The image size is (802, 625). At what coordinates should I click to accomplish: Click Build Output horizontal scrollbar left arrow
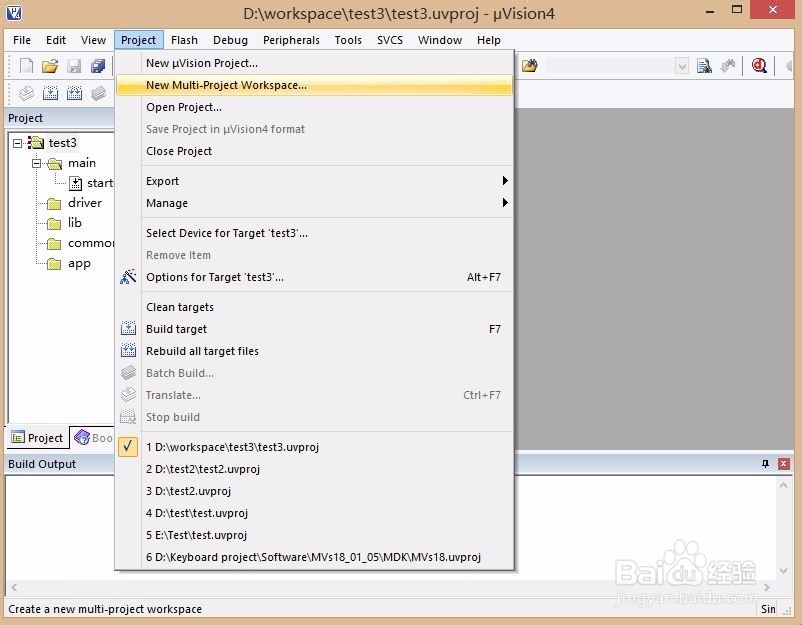click(14, 587)
